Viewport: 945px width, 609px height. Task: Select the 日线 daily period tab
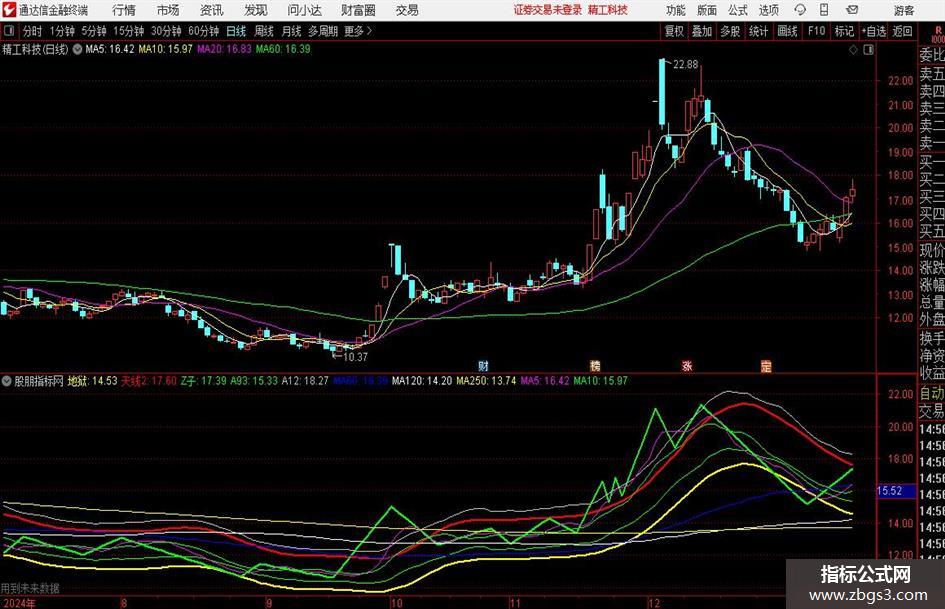click(x=236, y=31)
